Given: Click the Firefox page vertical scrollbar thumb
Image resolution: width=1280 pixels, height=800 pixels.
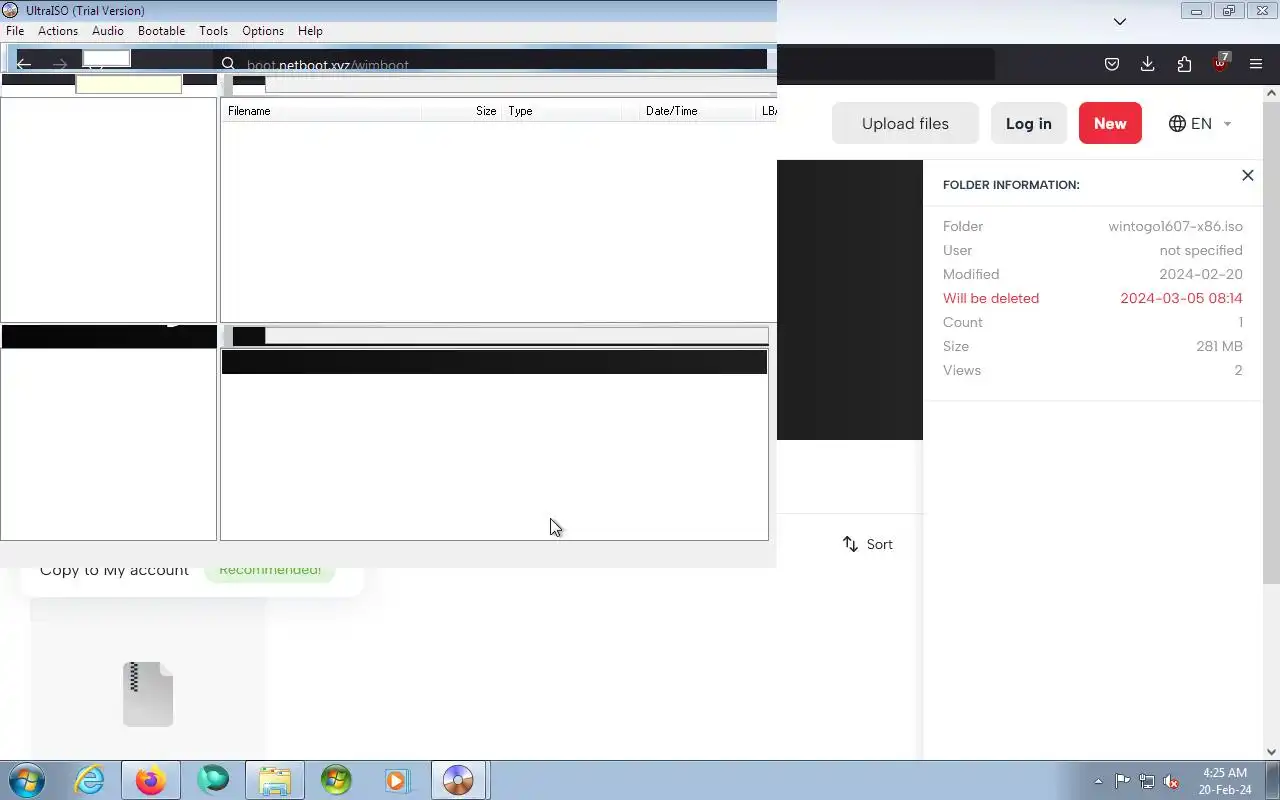Looking at the screenshot, I should 1271,342.
